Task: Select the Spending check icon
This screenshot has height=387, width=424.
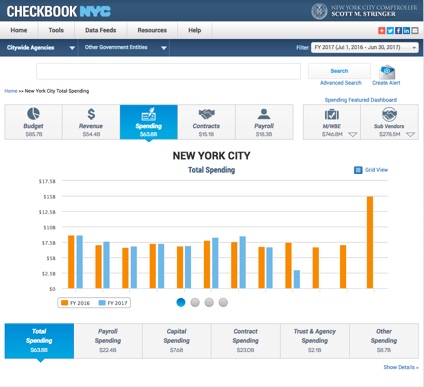Action: pyautogui.click(x=149, y=114)
